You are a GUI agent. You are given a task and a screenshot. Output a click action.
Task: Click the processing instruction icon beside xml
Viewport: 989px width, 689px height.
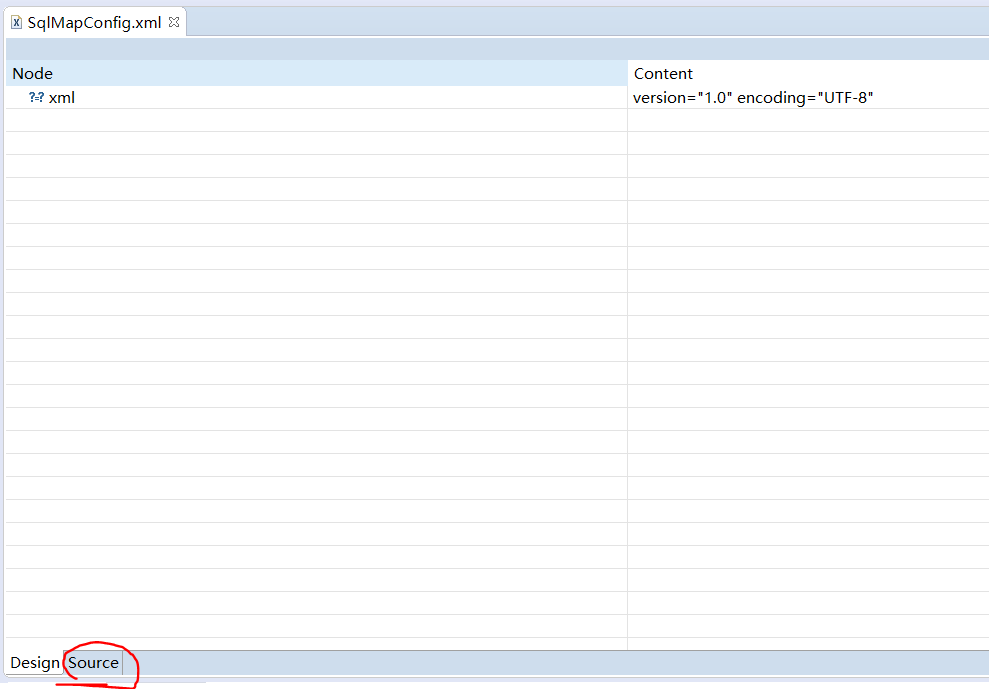coord(37,97)
